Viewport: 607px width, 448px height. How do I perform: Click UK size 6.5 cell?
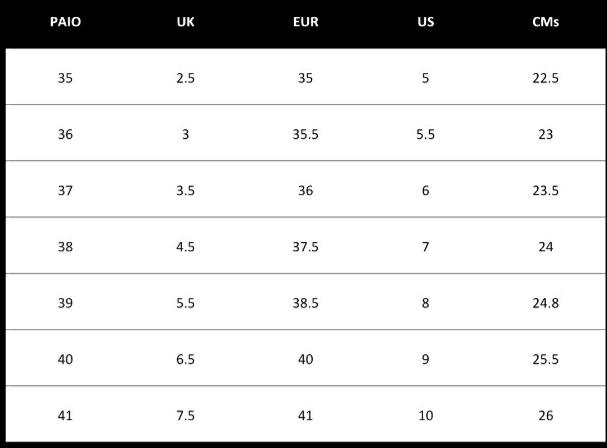[185, 359]
